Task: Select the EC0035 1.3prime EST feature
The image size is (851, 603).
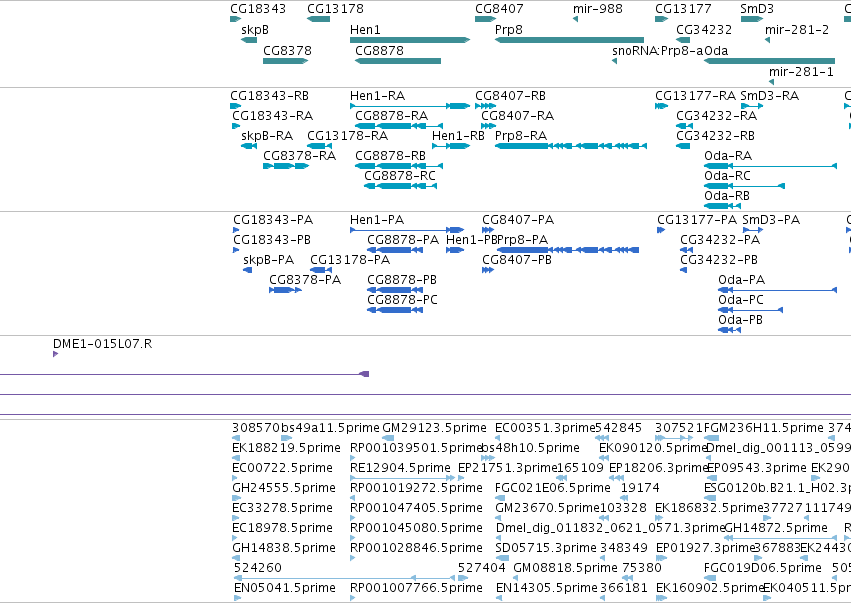Action: pyautogui.click(x=500, y=438)
